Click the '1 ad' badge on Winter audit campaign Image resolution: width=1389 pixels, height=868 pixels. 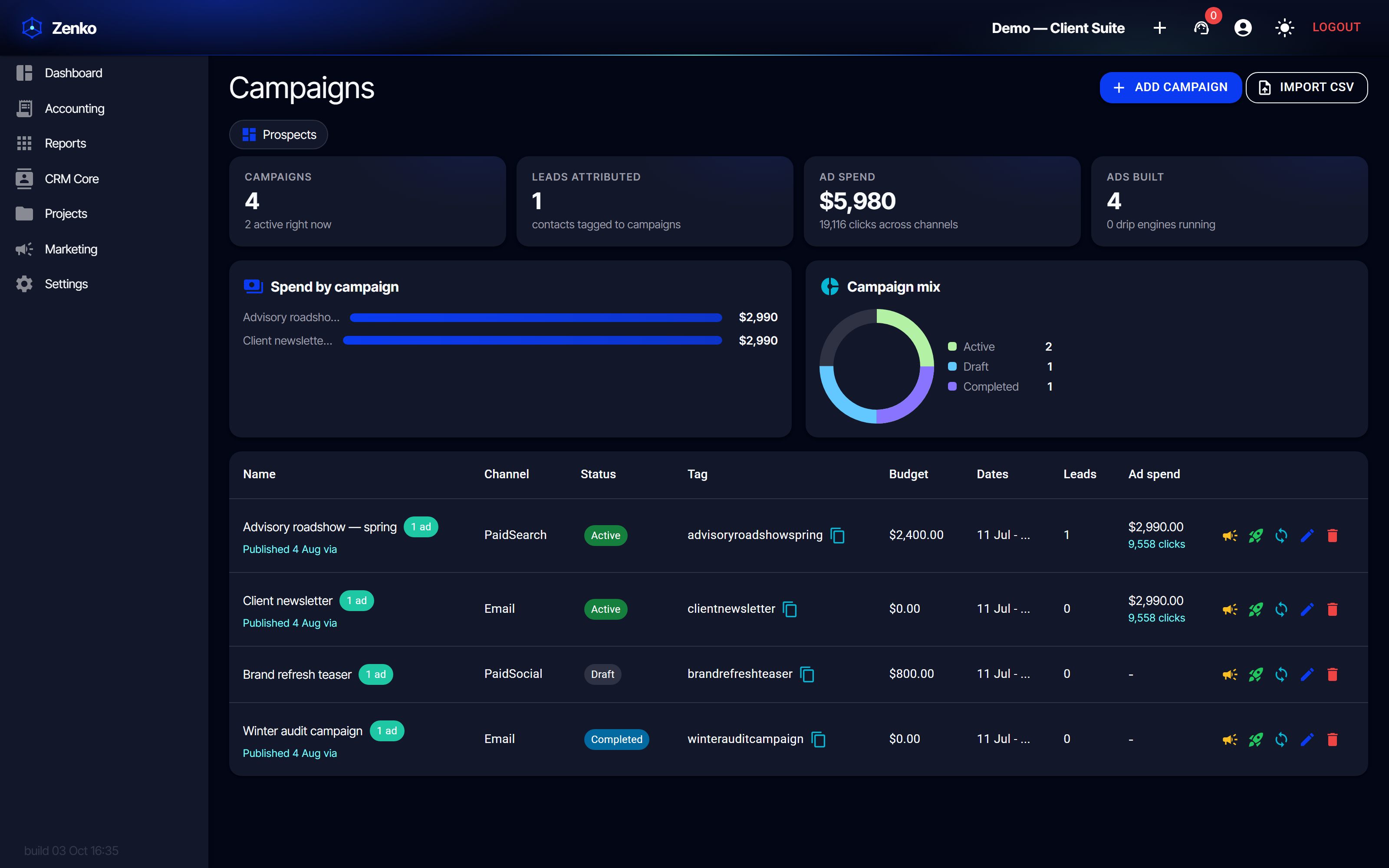387,731
